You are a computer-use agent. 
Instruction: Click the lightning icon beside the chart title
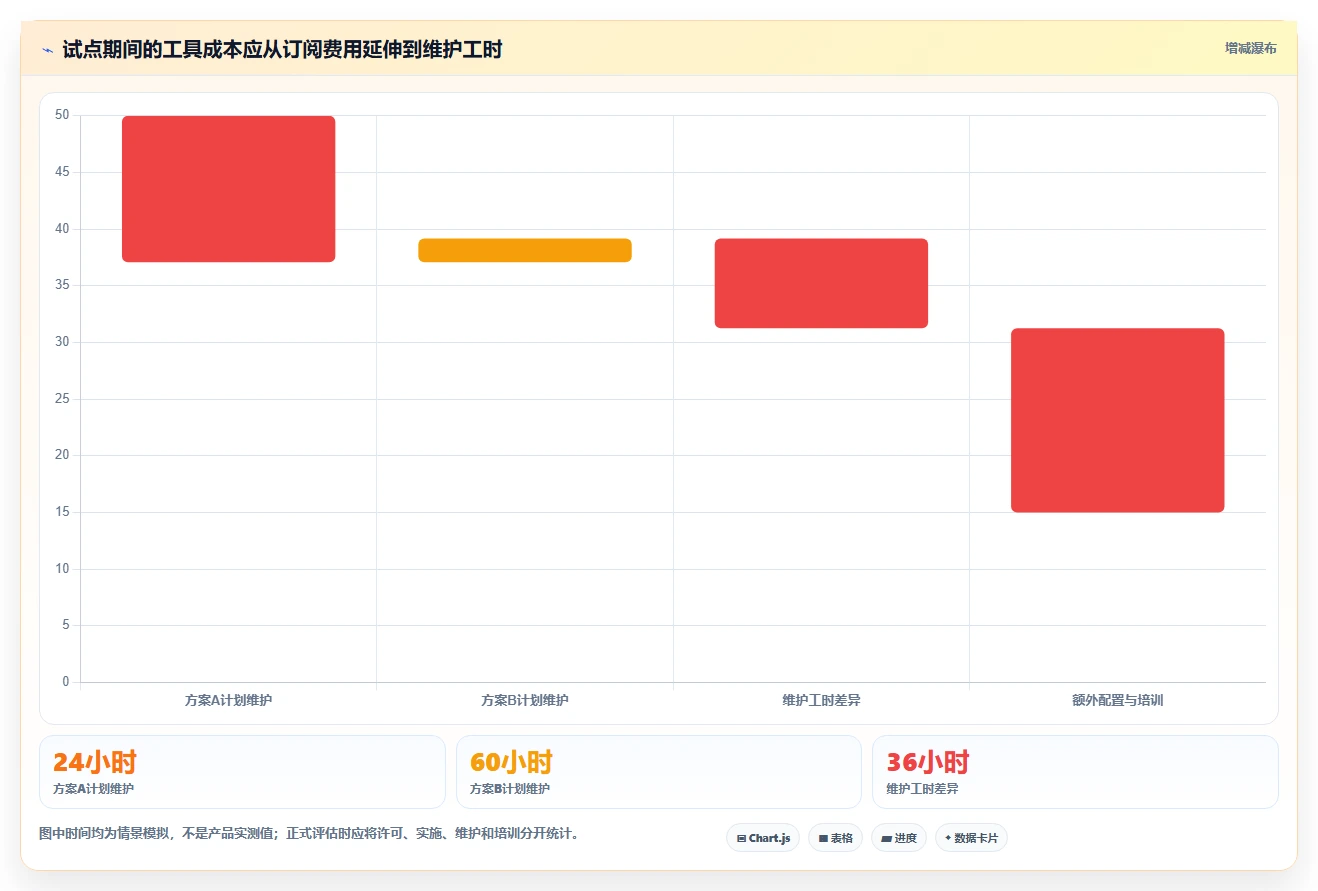click(x=47, y=50)
